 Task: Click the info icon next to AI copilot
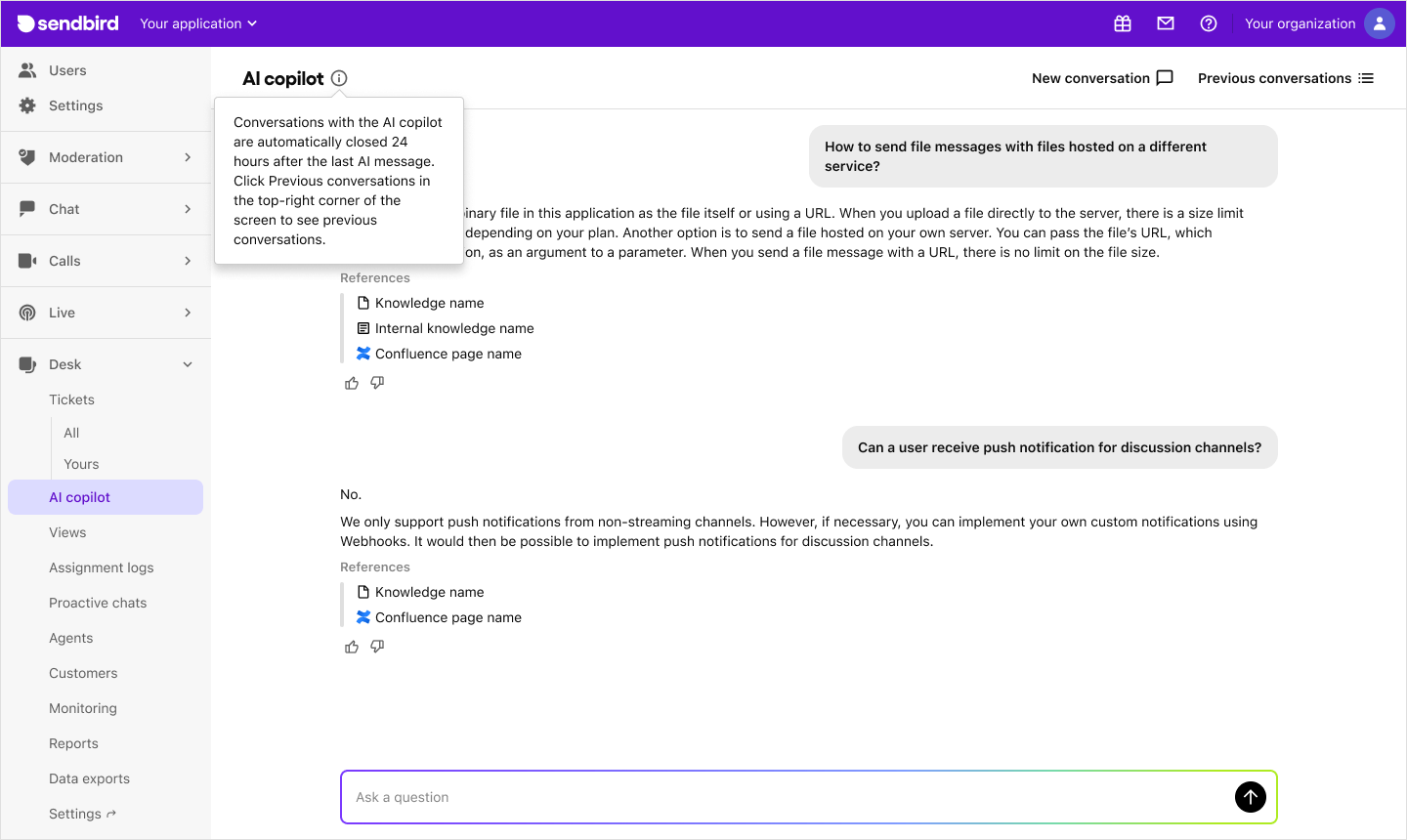(x=339, y=78)
